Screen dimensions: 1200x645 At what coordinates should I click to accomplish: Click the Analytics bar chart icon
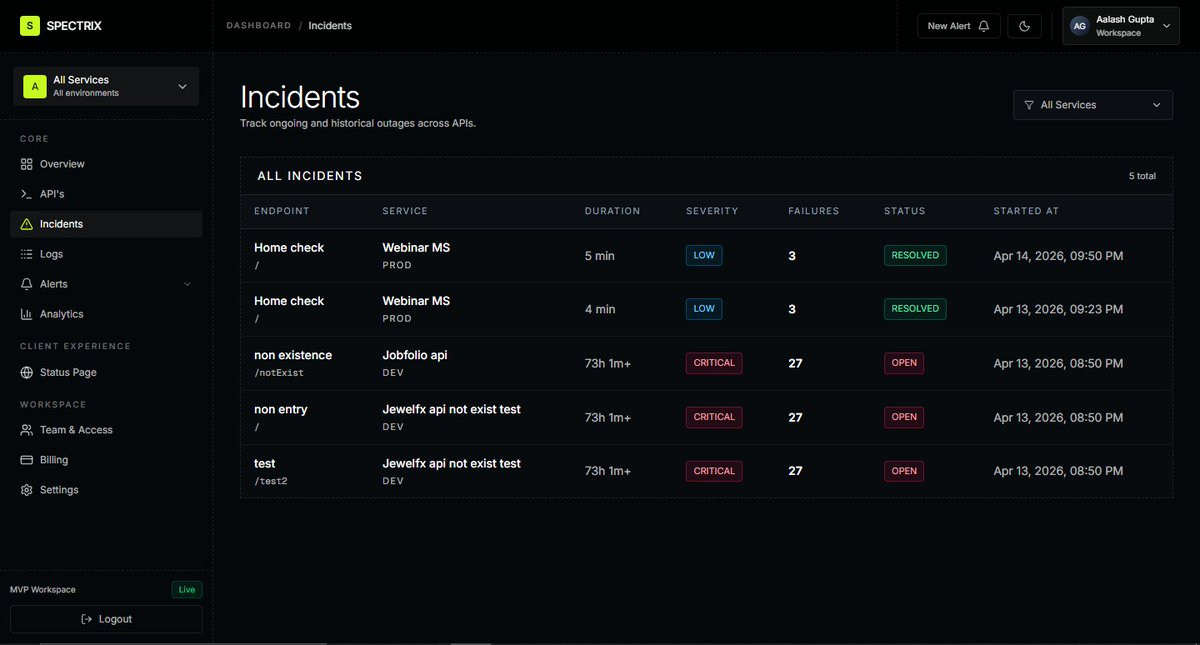27,314
